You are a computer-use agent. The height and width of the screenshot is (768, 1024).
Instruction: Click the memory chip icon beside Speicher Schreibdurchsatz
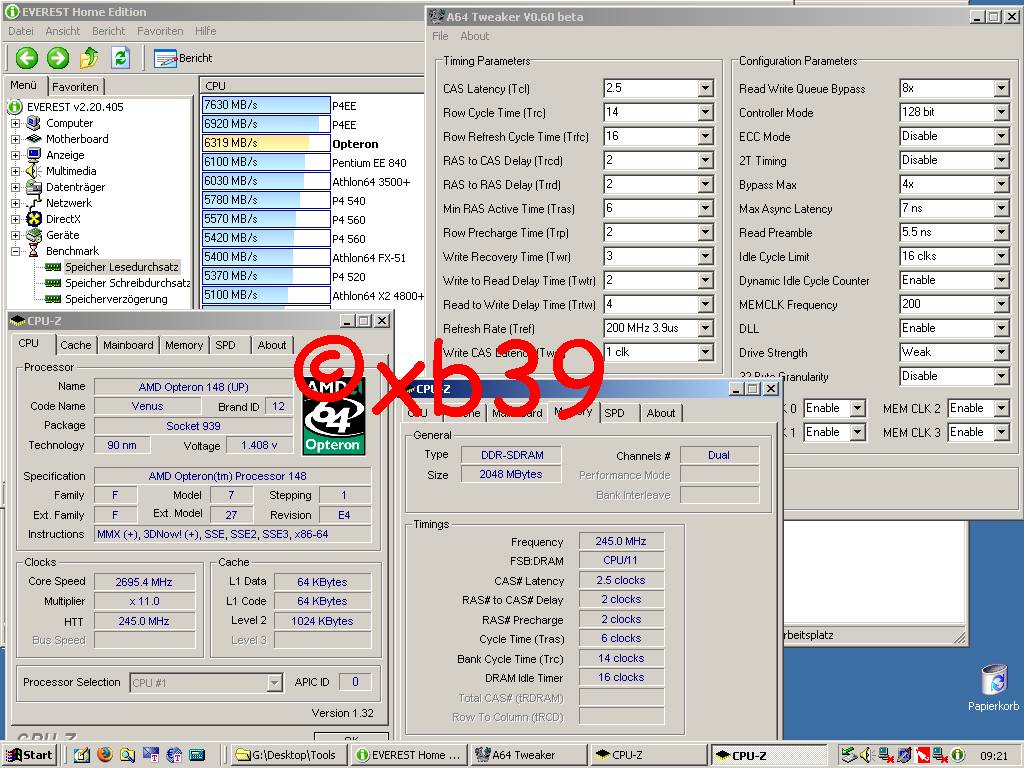tap(54, 283)
